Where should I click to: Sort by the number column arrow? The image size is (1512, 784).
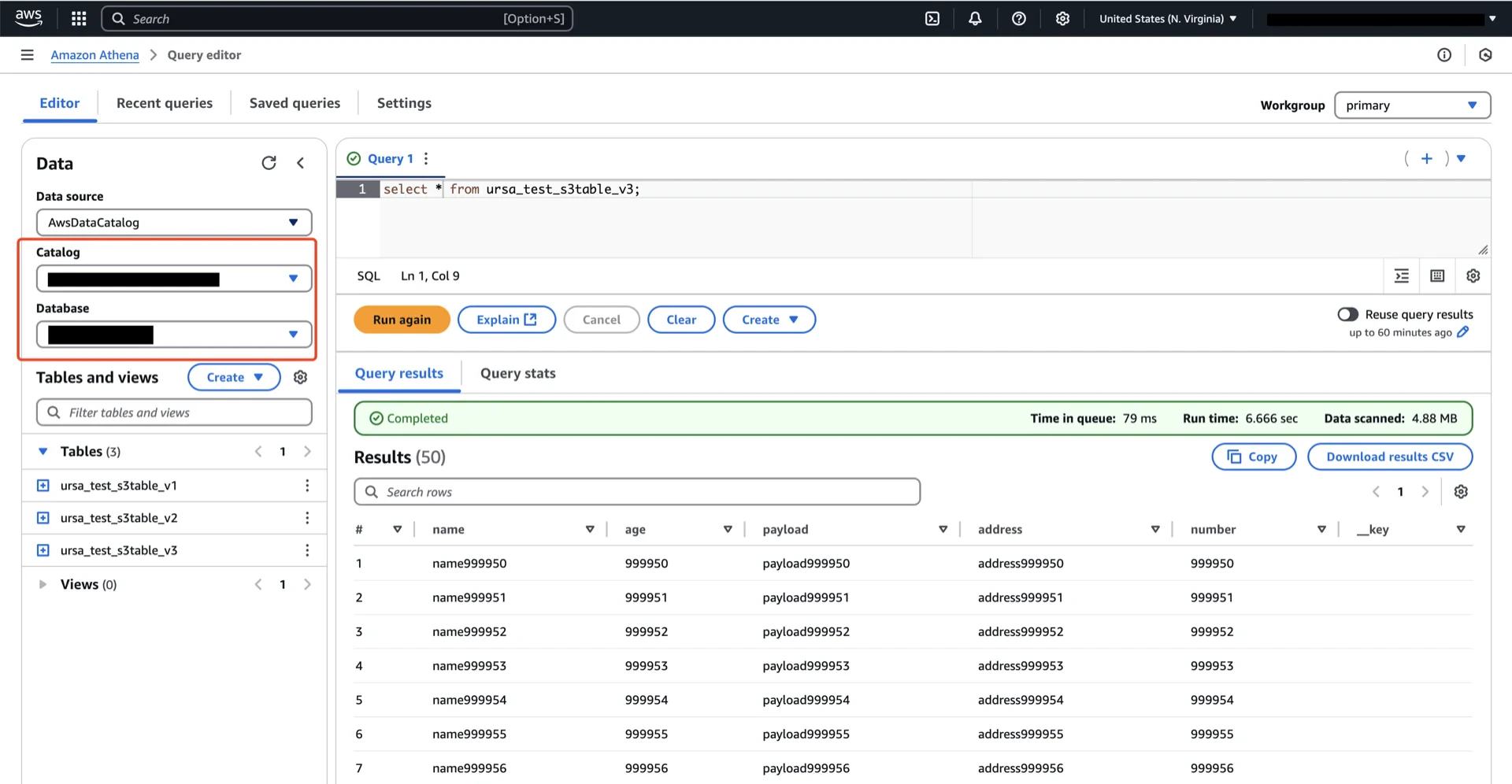[x=1321, y=530]
